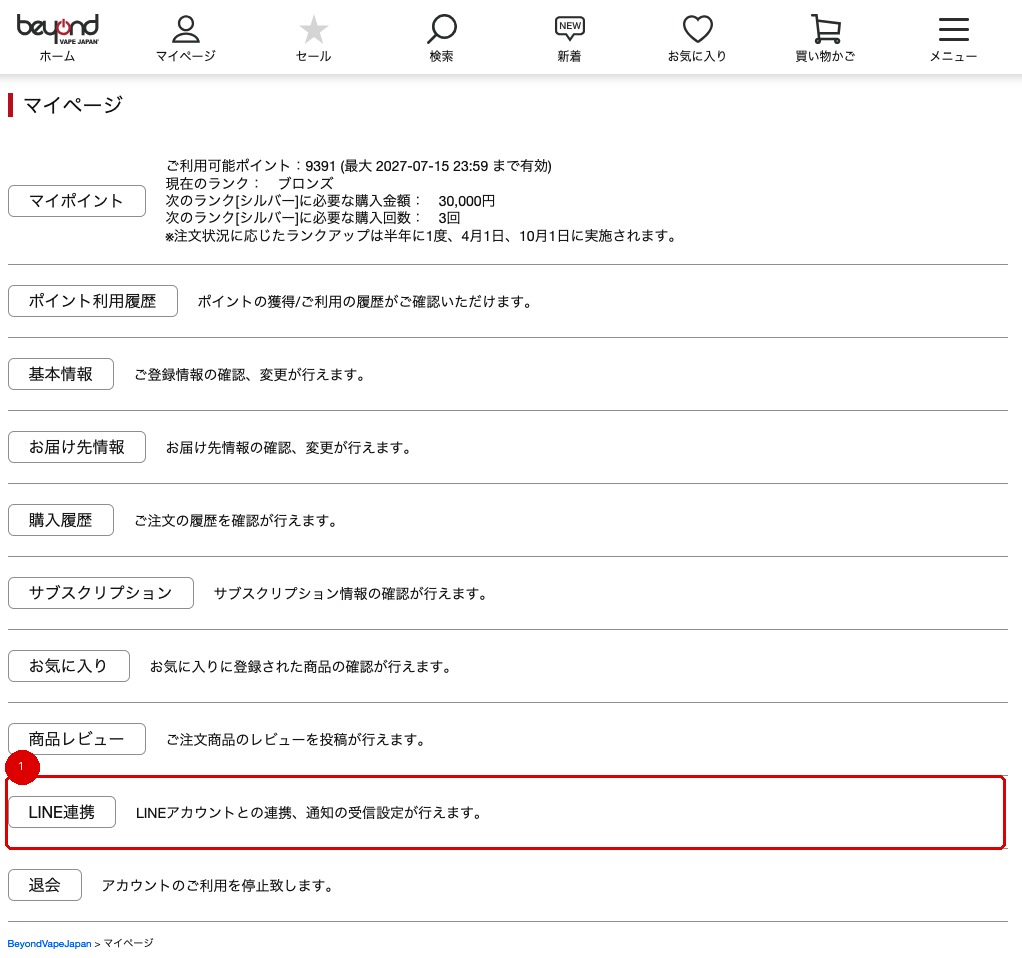Open the 検索 magnifier icon
Viewport: 1022px width, 958px height.
click(x=441, y=29)
